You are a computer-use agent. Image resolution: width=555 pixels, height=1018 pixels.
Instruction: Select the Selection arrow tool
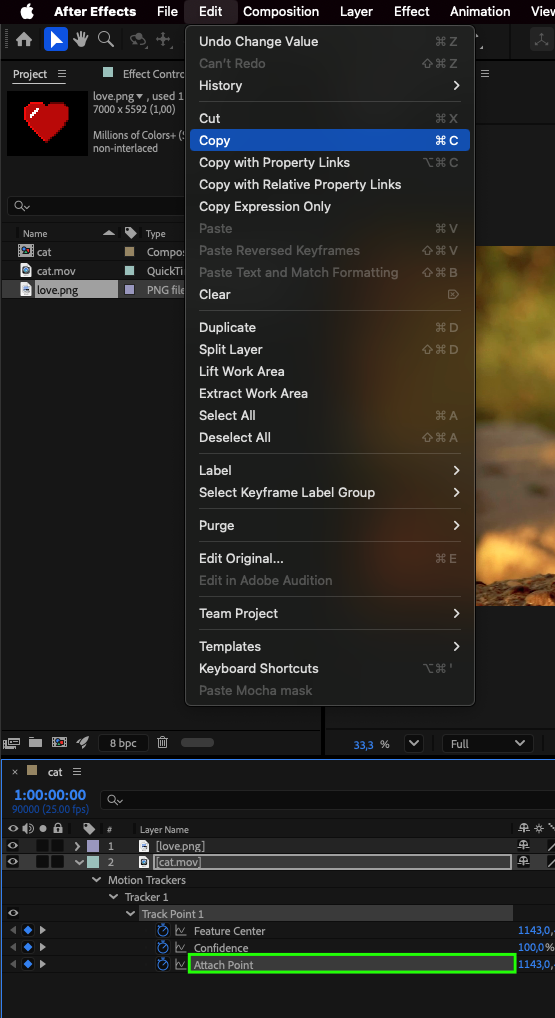(x=56, y=40)
